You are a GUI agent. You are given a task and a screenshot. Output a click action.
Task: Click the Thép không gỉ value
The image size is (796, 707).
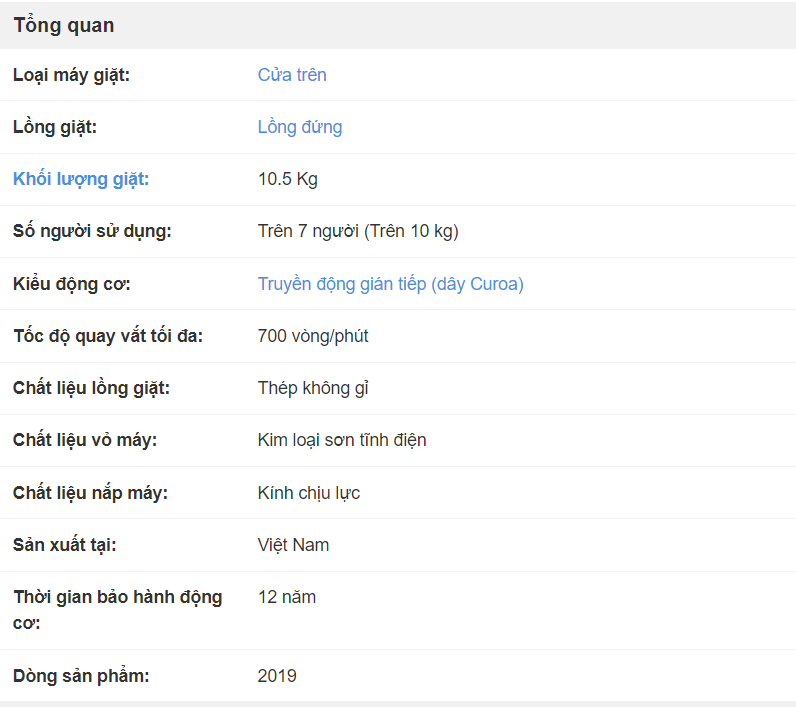tap(313, 388)
